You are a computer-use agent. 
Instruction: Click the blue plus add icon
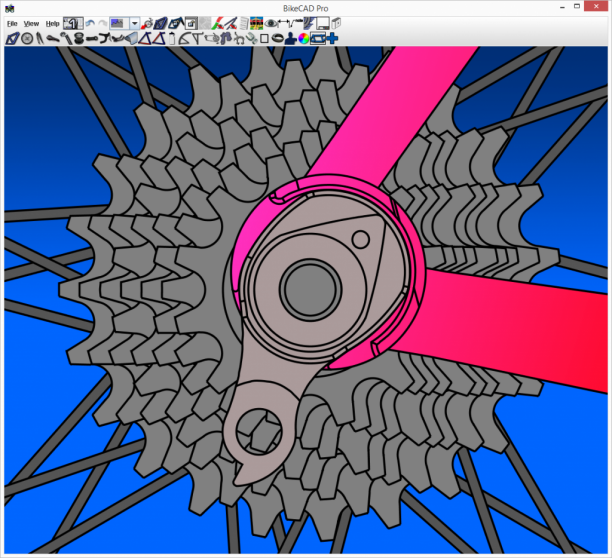pos(333,39)
